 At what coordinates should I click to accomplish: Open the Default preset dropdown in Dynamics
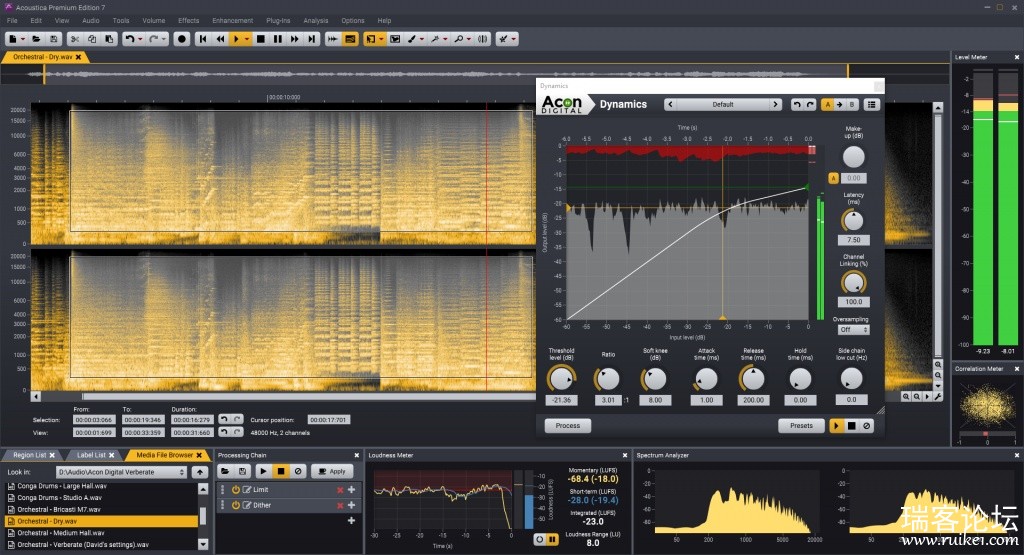click(723, 104)
